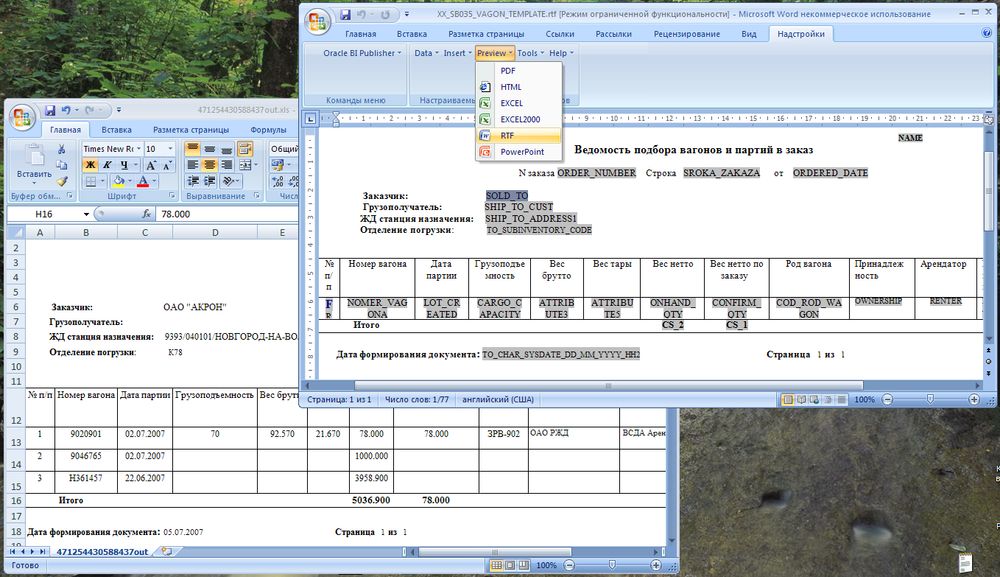Click the Increase Font Size icon

(x=151, y=165)
